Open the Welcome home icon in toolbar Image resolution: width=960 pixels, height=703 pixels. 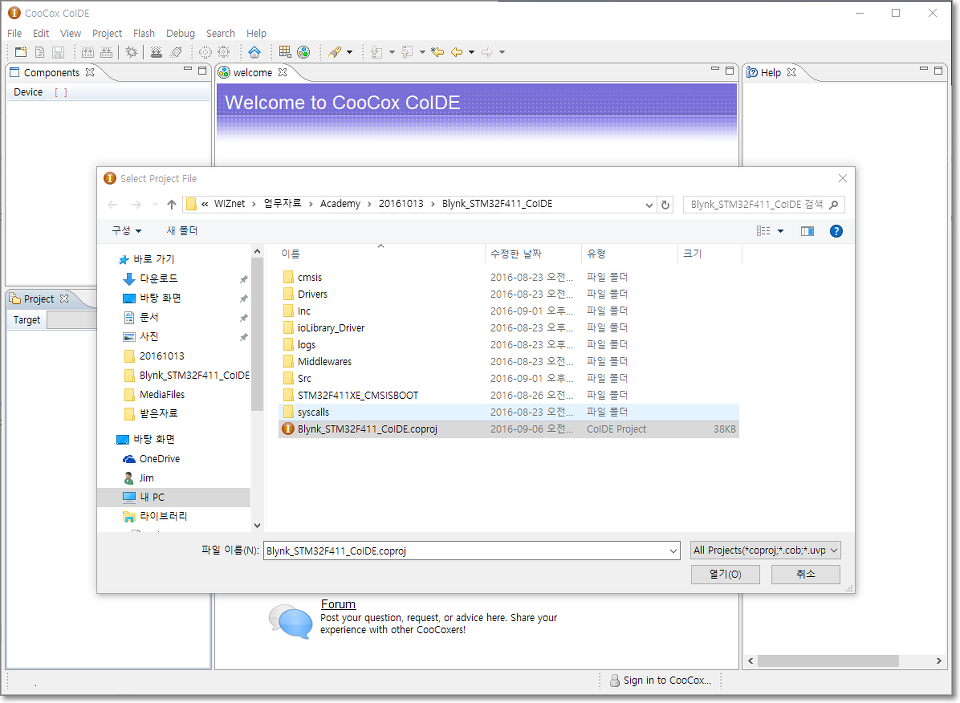point(254,52)
